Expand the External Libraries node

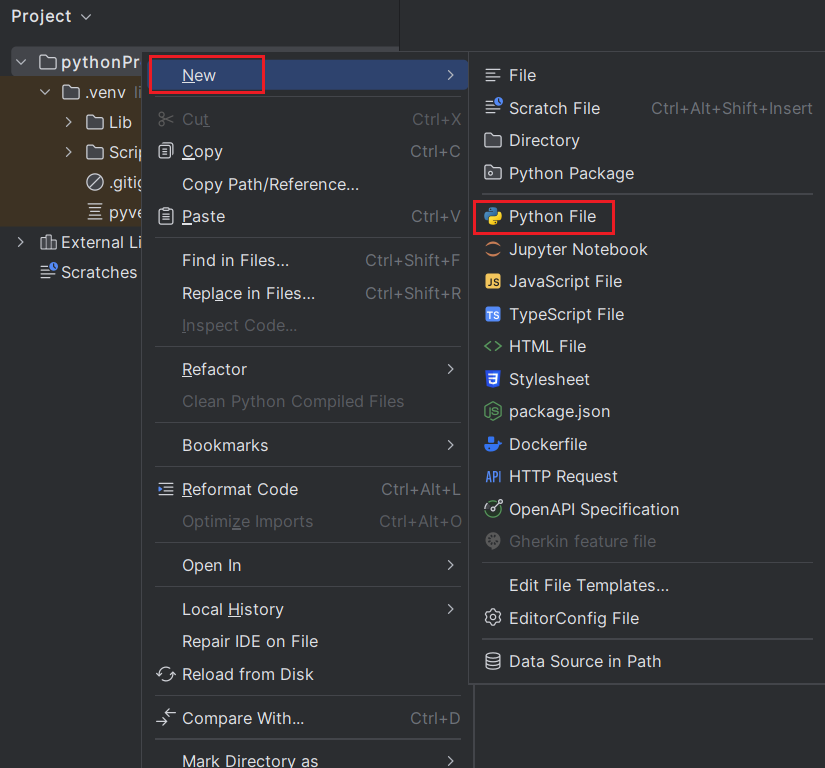click(x=21, y=242)
